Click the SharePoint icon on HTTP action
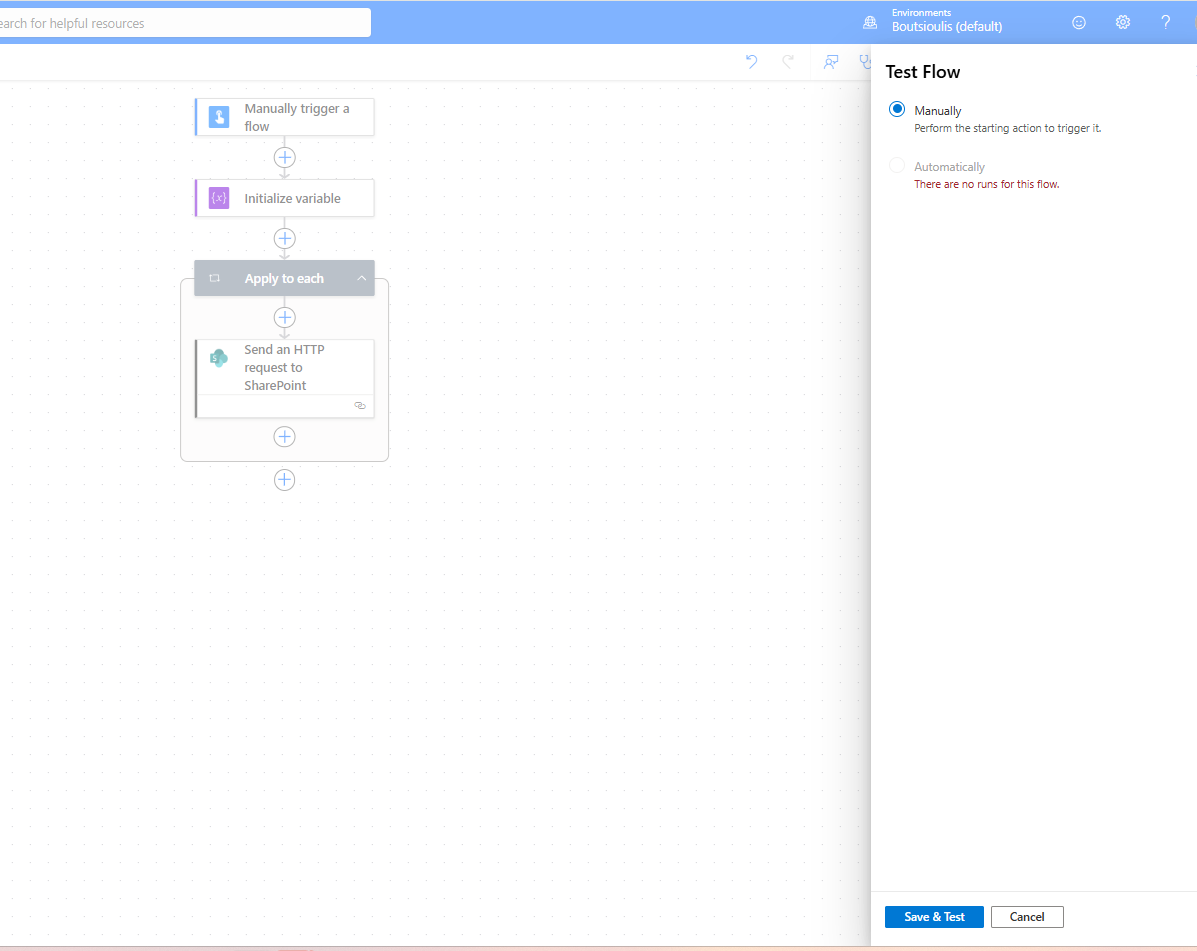This screenshot has width=1197, height=951. pyautogui.click(x=219, y=358)
